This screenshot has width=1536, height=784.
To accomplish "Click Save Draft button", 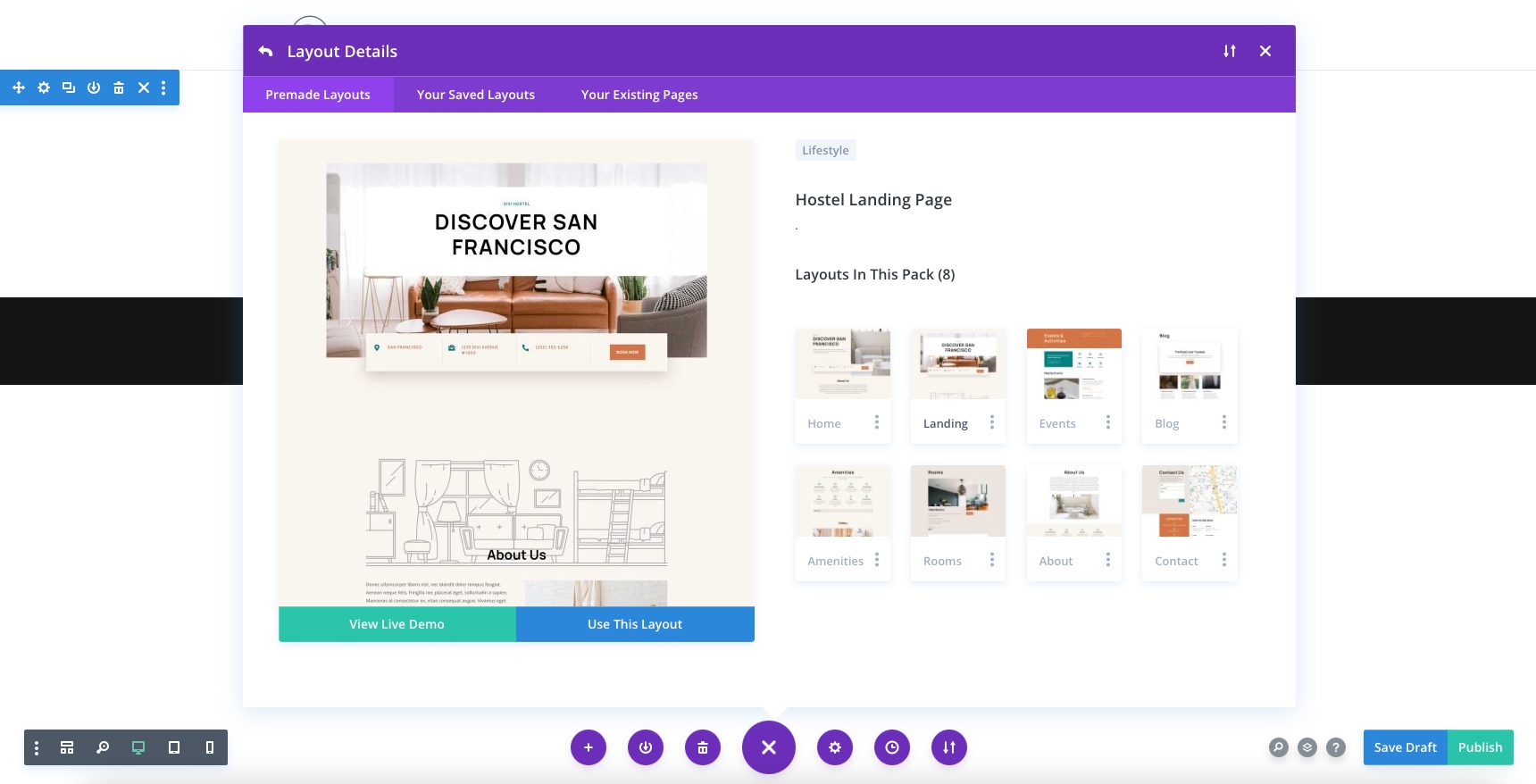I will 1406,747.
